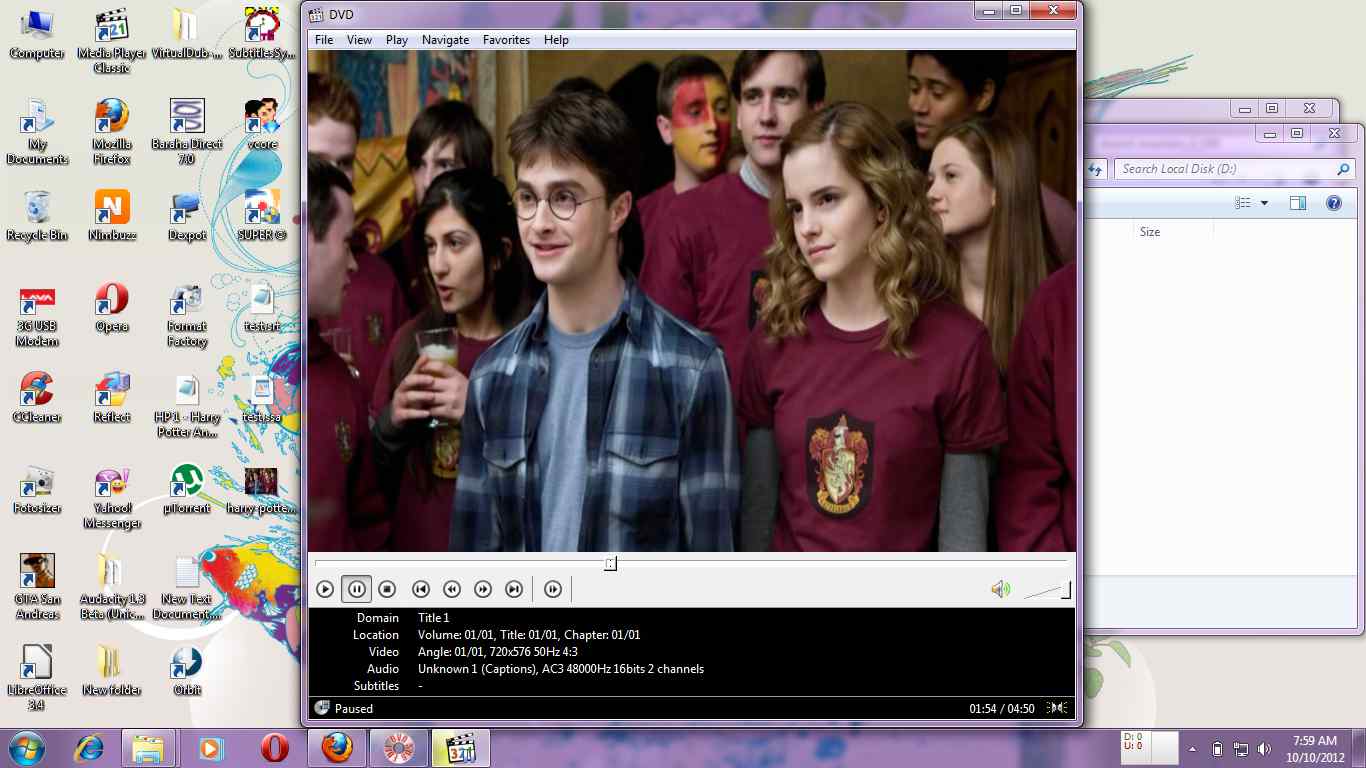Select the Mozilla Firefox desktop shortcut
Image resolution: width=1366 pixels, height=768 pixels.
click(x=112, y=132)
